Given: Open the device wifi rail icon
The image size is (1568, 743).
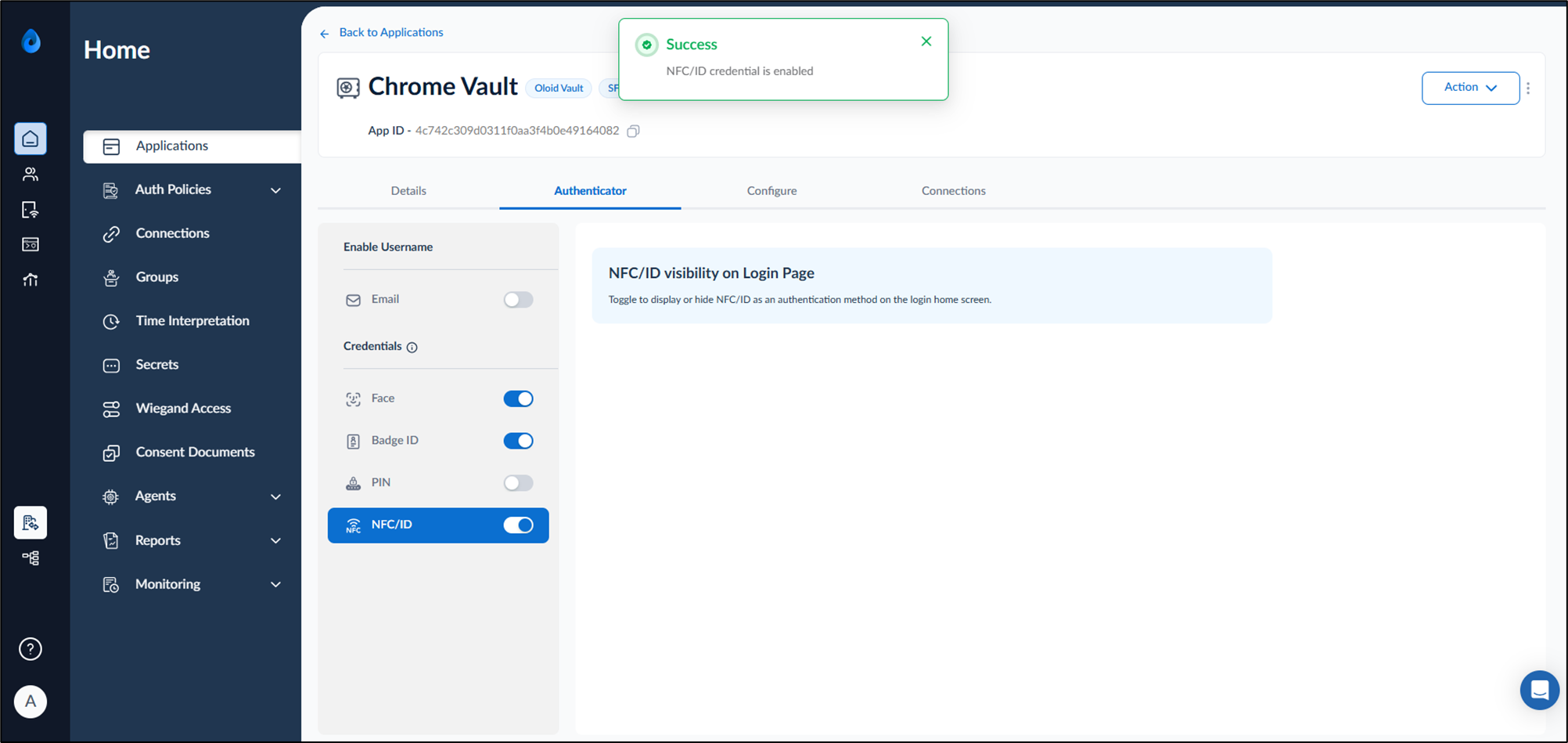Looking at the screenshot, I should (31, 210).
